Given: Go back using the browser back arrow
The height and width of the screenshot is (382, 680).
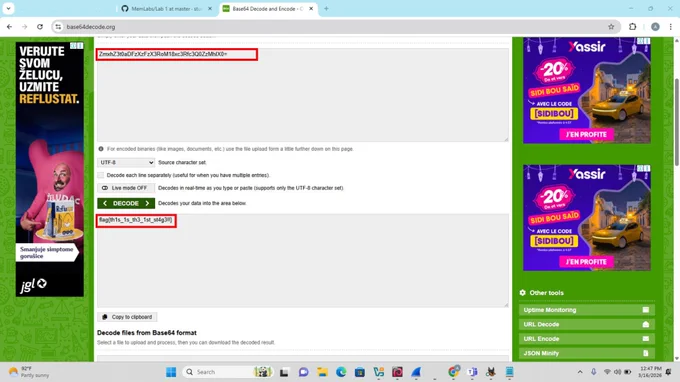Looking at the screenshot, I should pos(10,27).
